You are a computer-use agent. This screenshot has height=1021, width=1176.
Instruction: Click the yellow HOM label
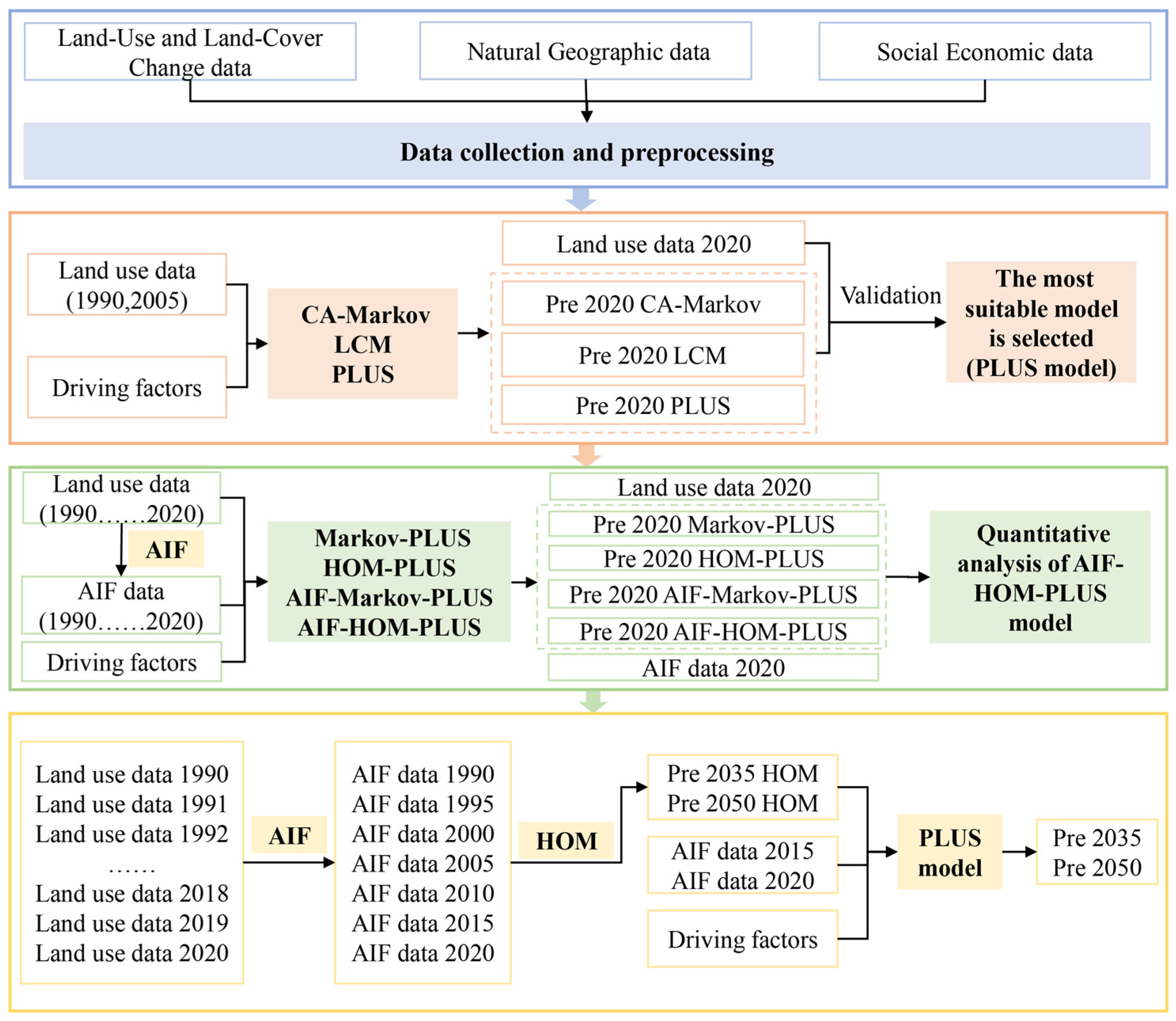[x=566, y=841]
